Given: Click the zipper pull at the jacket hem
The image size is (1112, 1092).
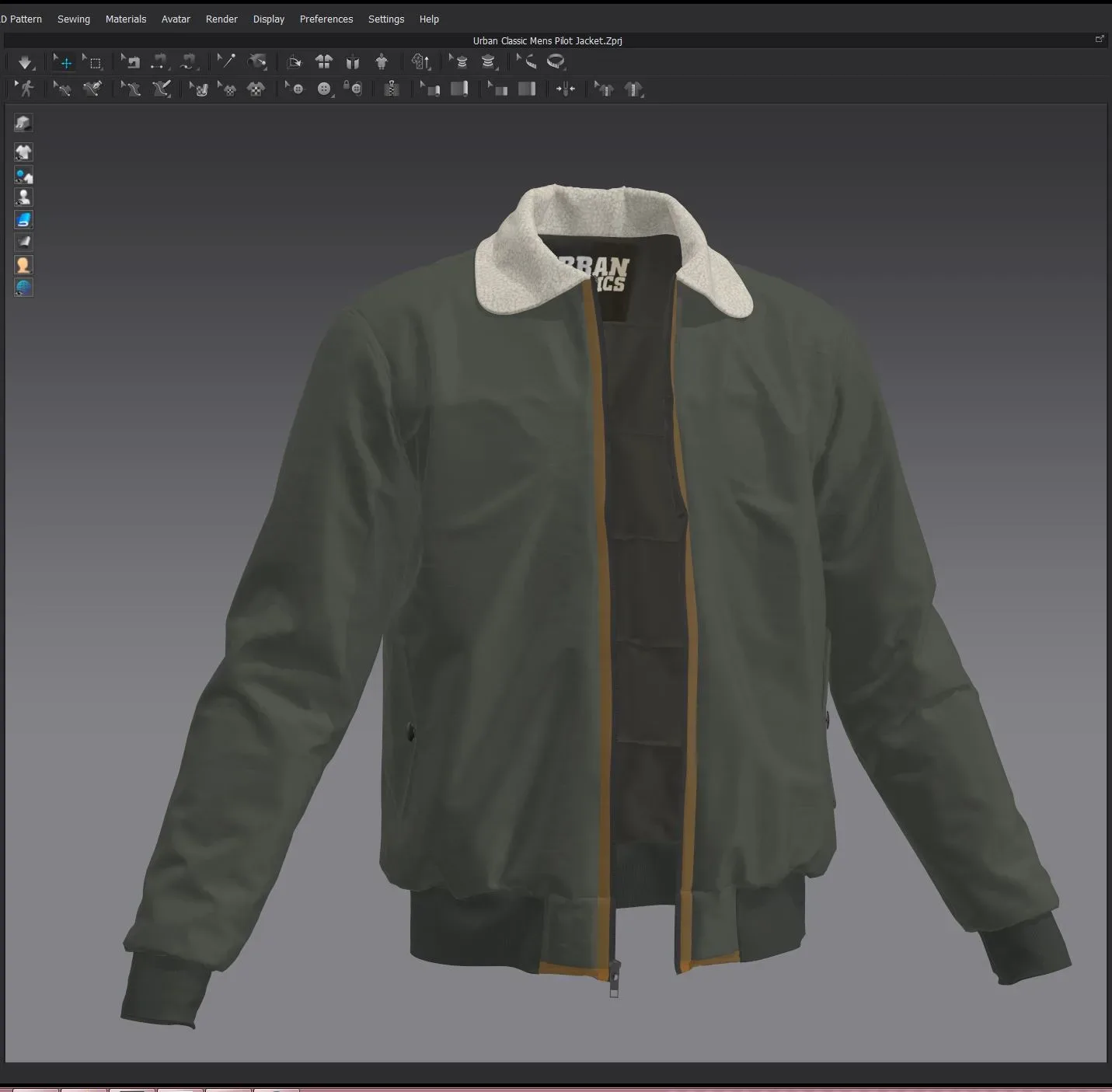Looking at the screenshot, I should tap(614, 980).
